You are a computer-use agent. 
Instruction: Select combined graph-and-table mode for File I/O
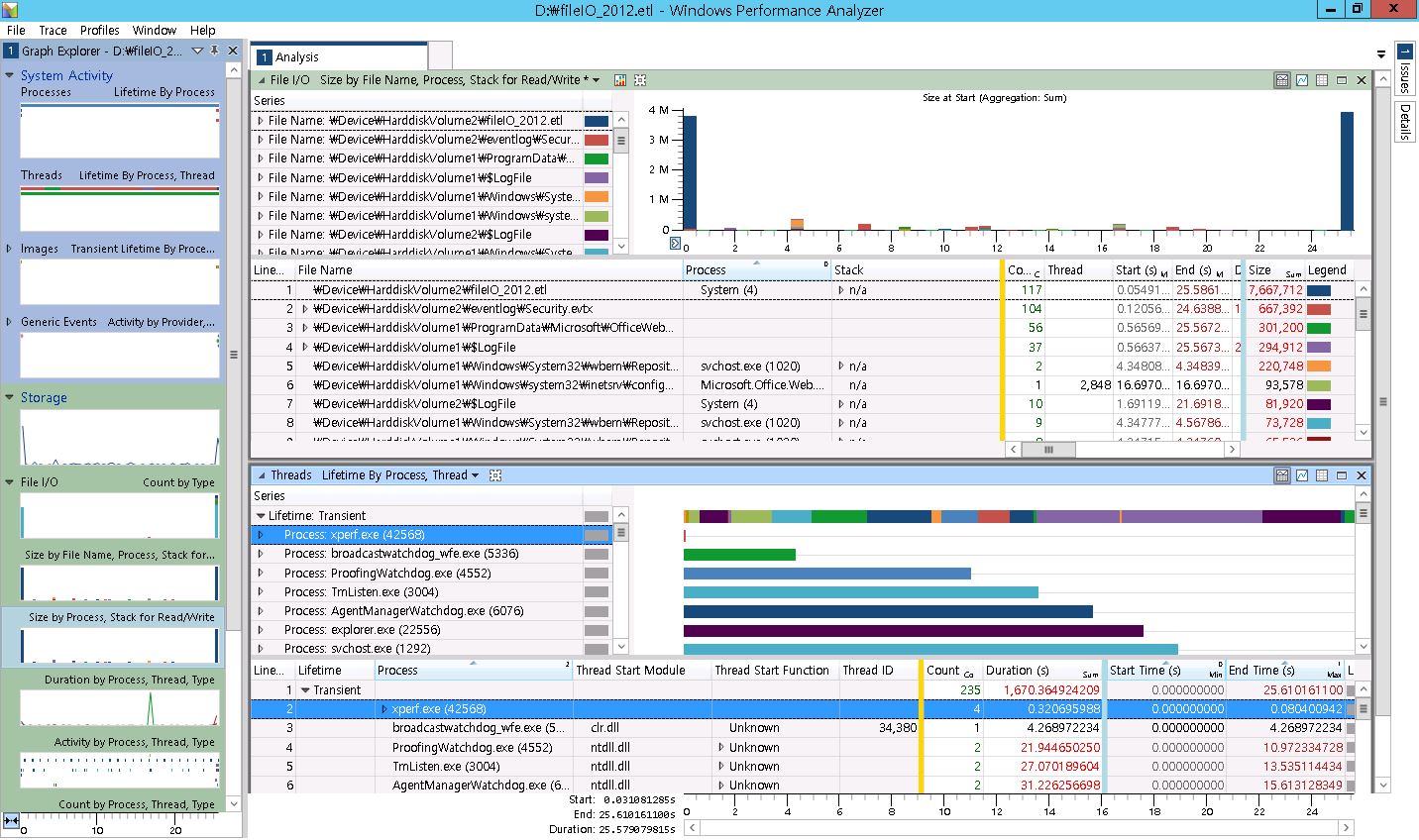(x=1282, y=80)
